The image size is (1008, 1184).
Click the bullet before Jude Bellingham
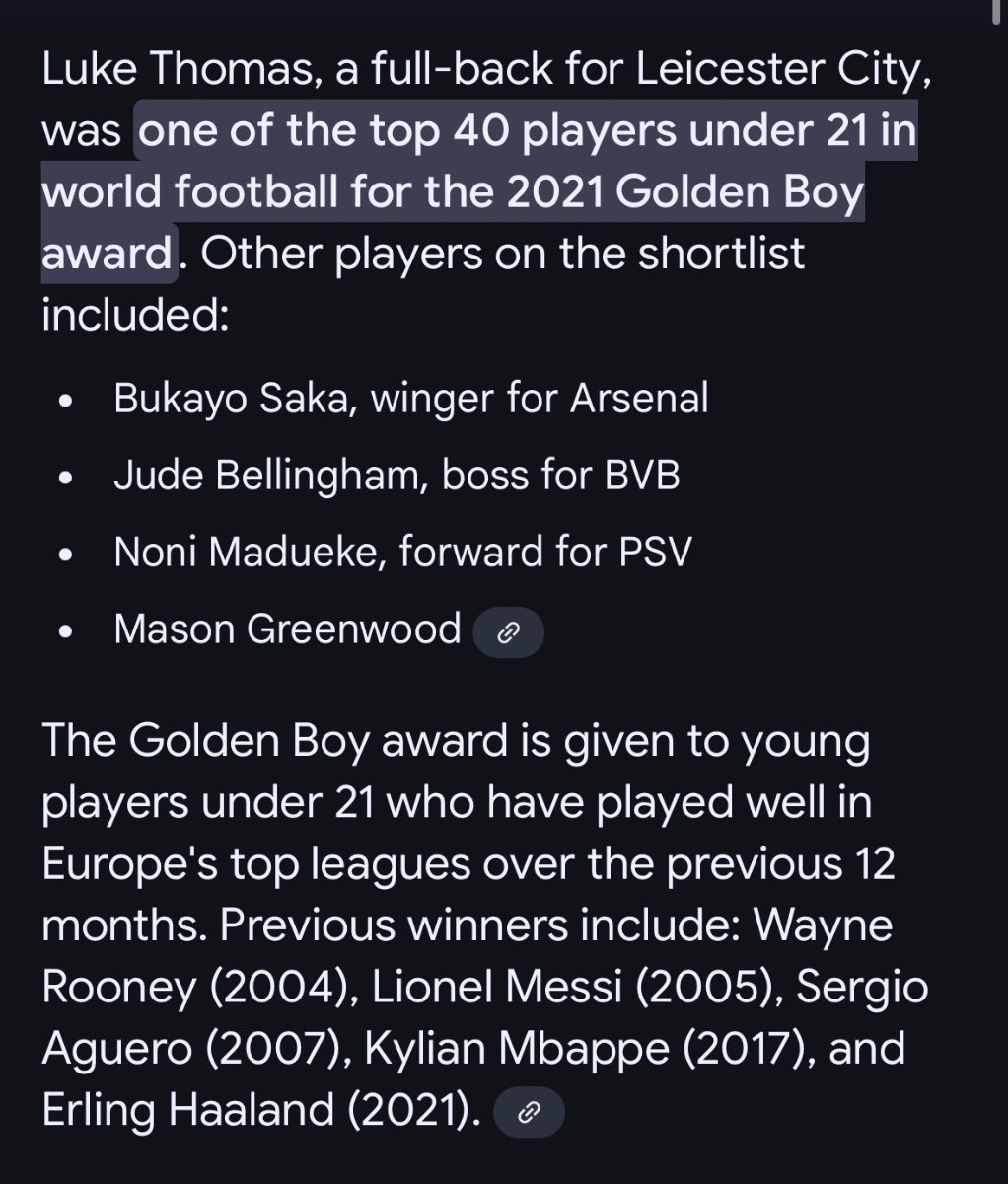coord(66,480)
